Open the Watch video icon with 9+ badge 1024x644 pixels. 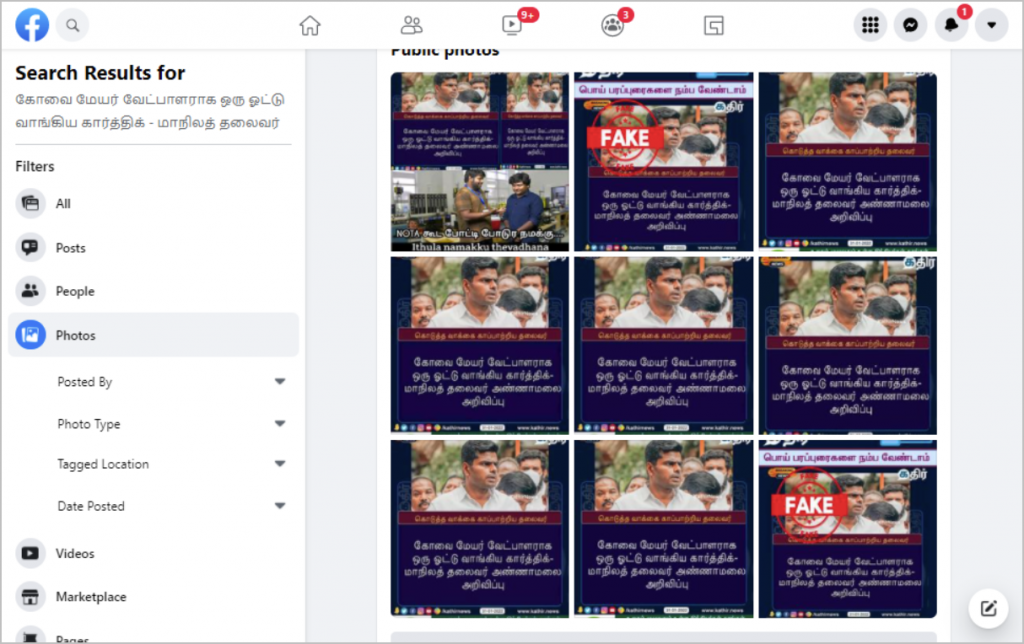513,25
